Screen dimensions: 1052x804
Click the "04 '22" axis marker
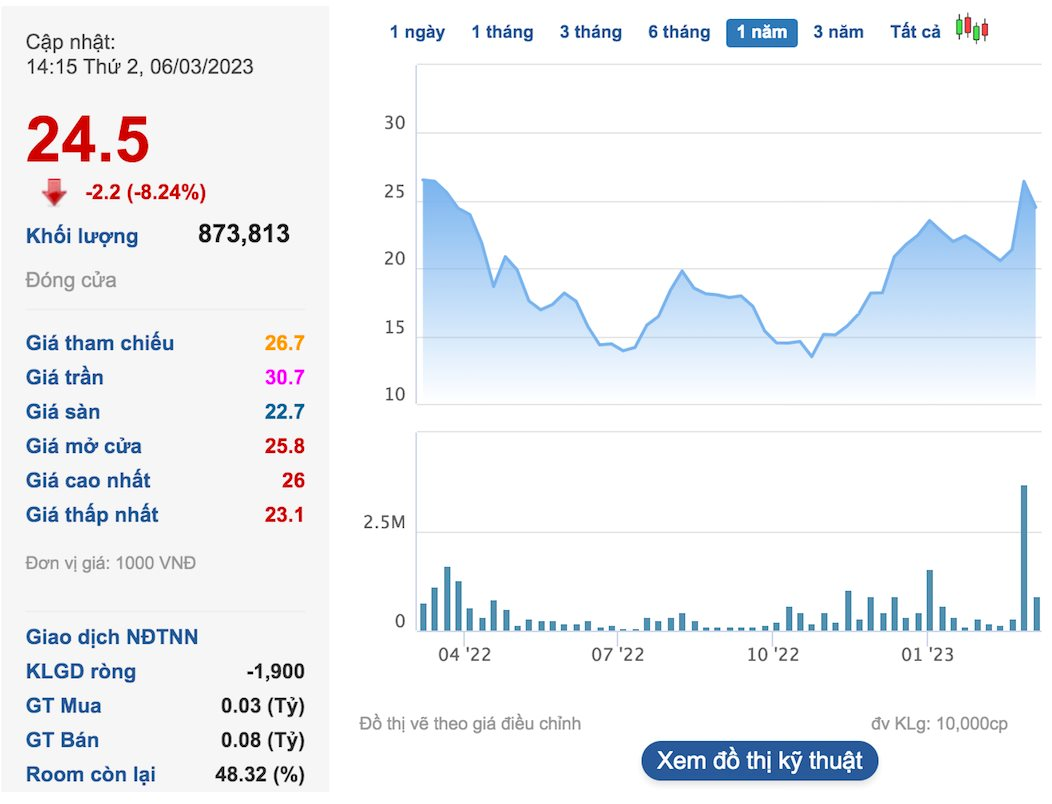(465, 655)
